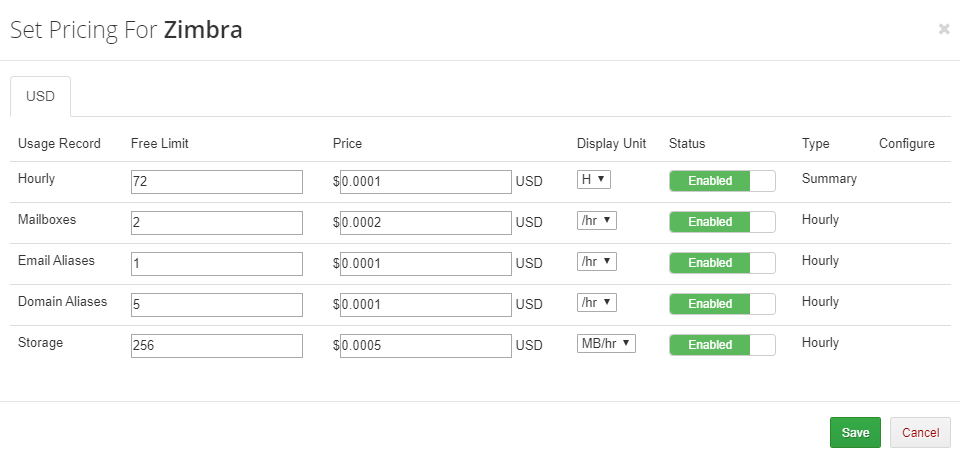
Task: Select the Storage row label
Action: pyautogui.click(x=40, y=342)
